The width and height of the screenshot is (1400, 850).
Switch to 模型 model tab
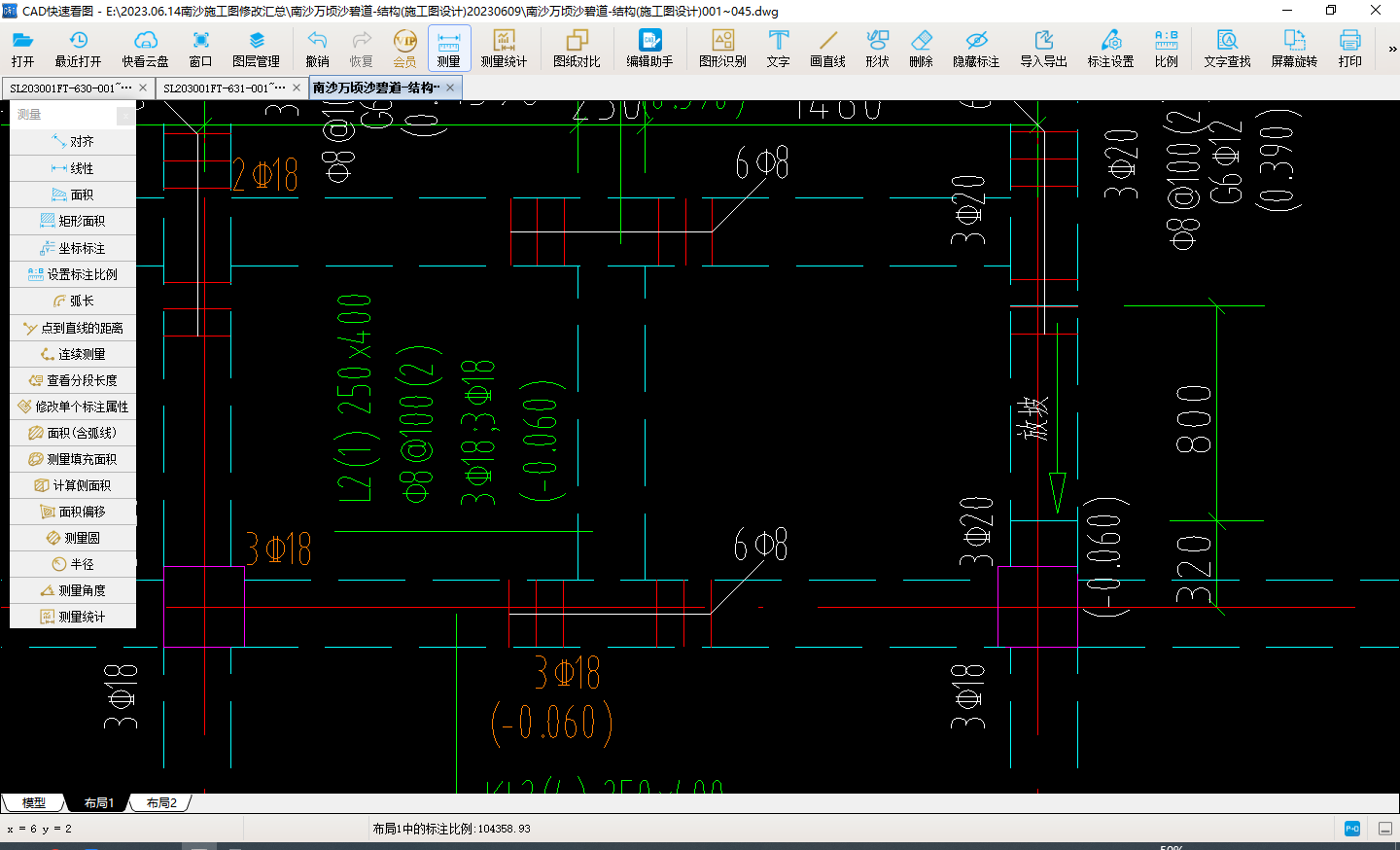pyautogui.click(x=33, y=802)
